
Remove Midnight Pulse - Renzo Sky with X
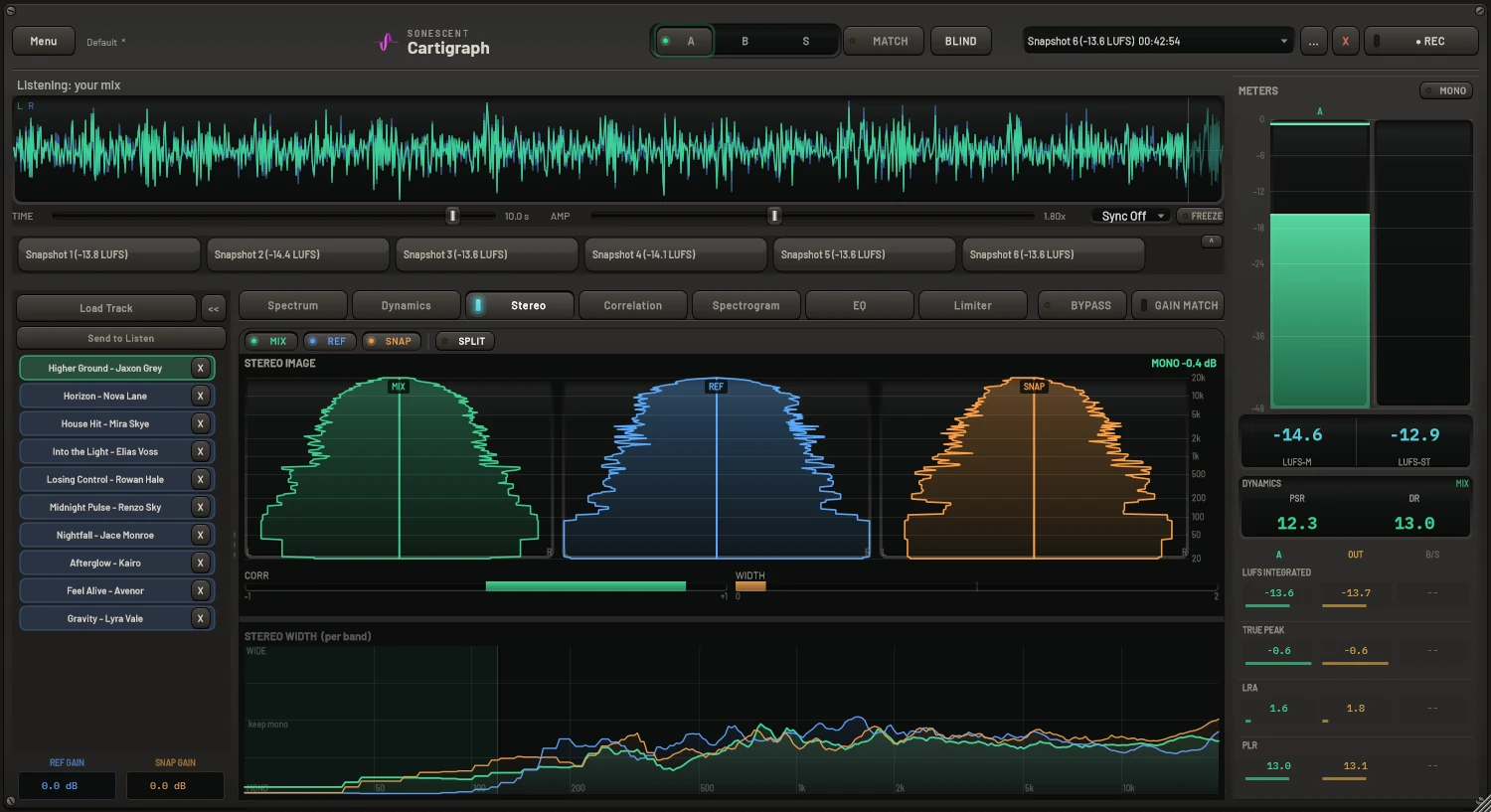point(200,507)
